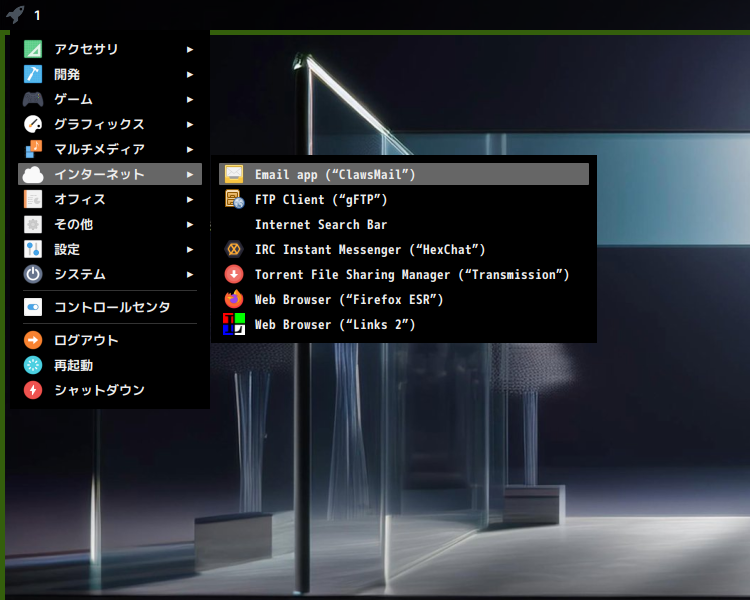This screenshot has width=750, height=600.
Task: Launch IRC Instant Messenger HexChat
Action: 404,249
